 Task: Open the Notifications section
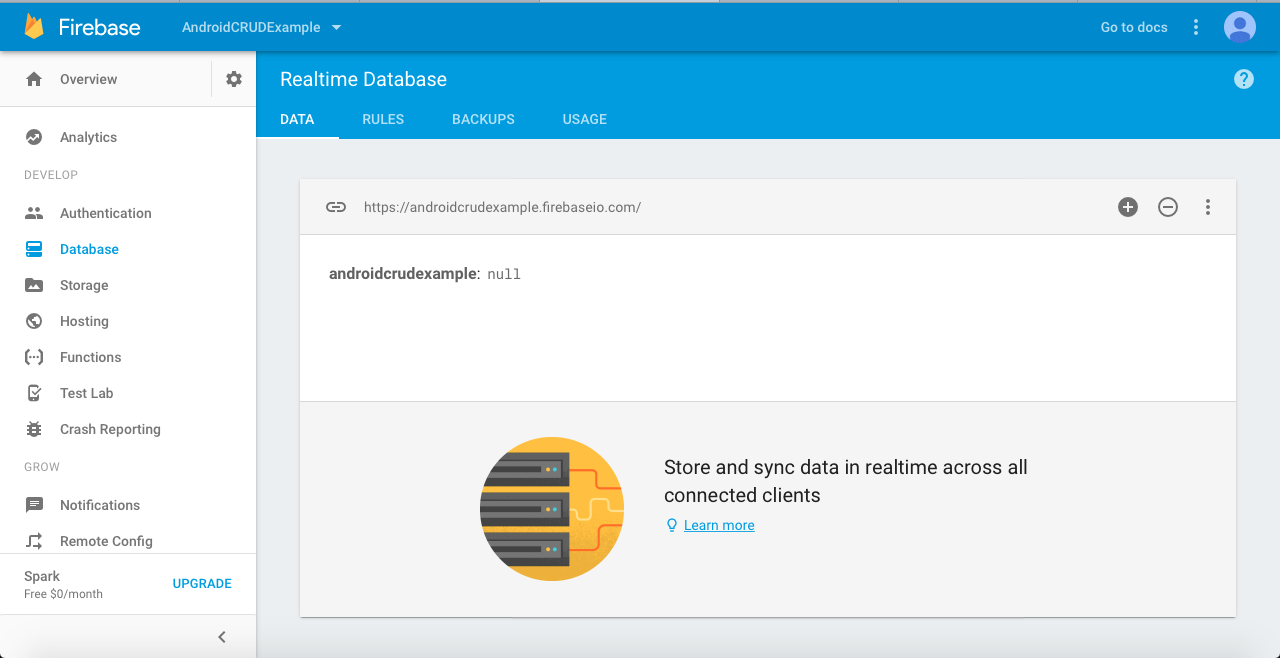tap(100, 505)
